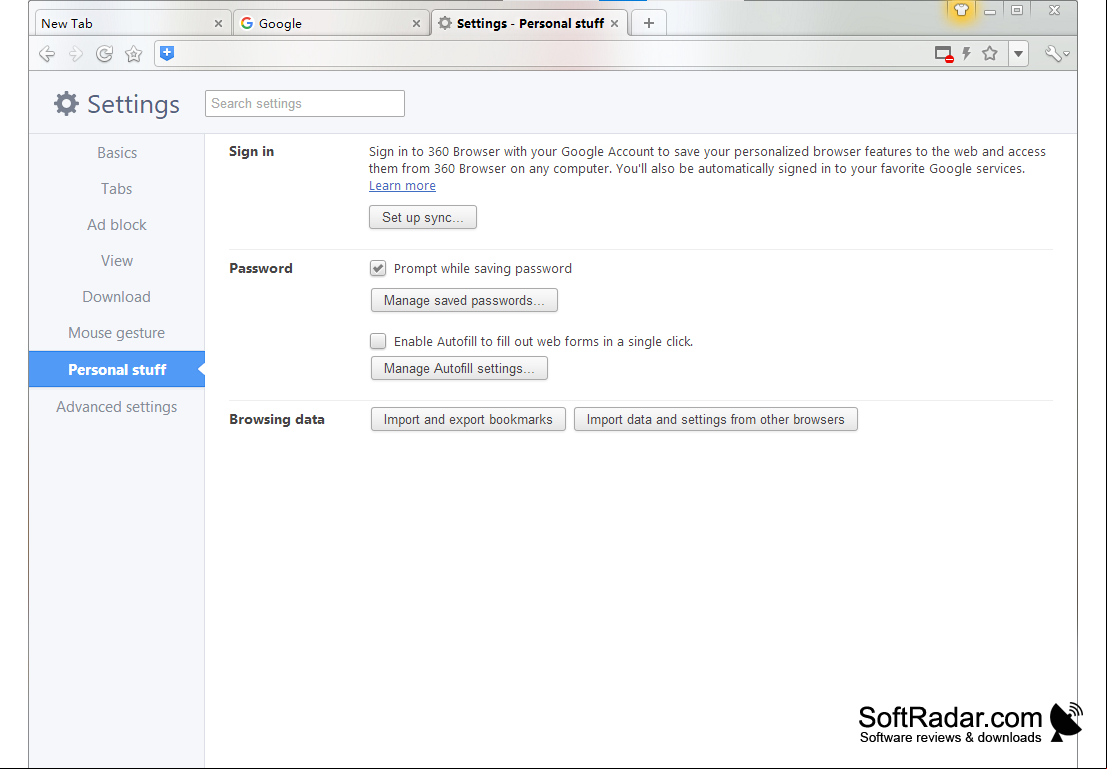Open the address bar dropdown arrow
1107x769 pixels.
click(x=1018, y=54)
